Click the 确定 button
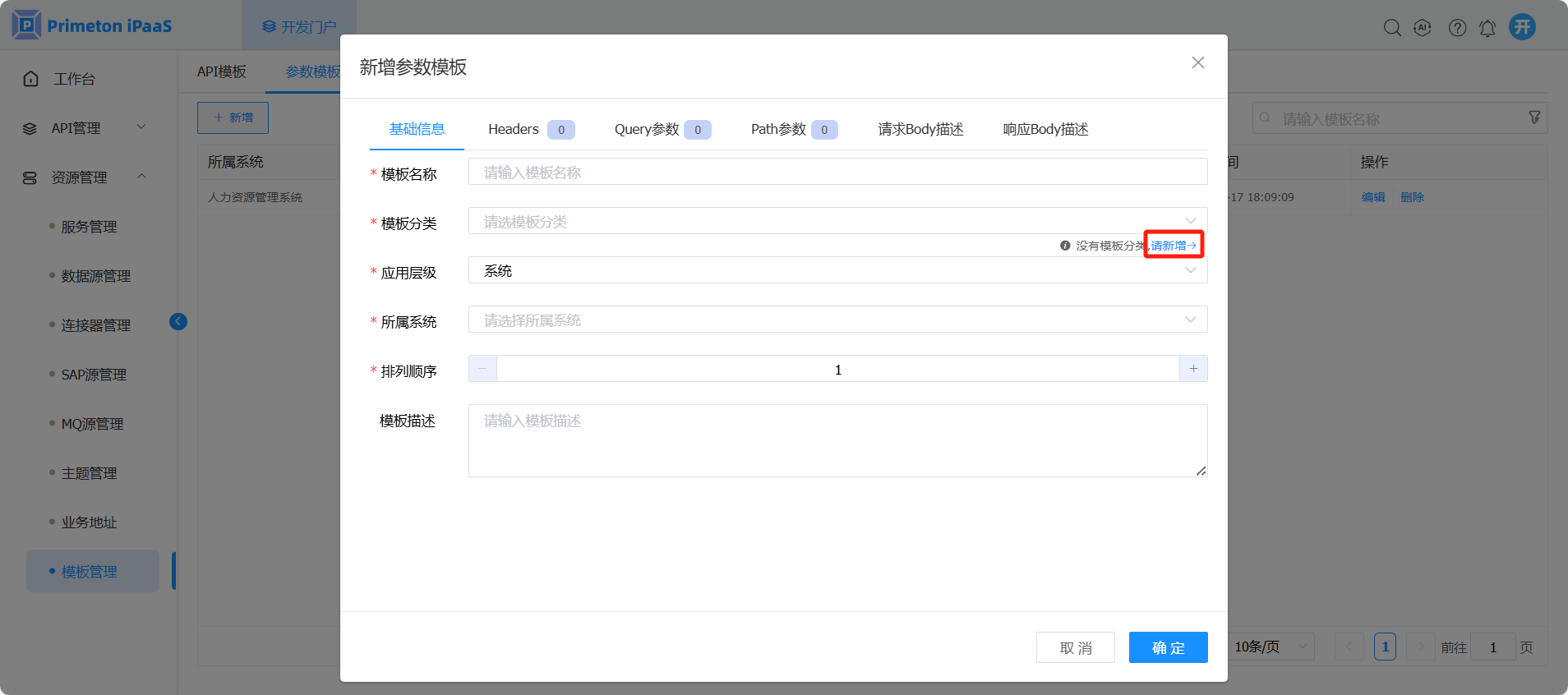This screenshot has width=1568, height=695. [x=1168, y=647]
